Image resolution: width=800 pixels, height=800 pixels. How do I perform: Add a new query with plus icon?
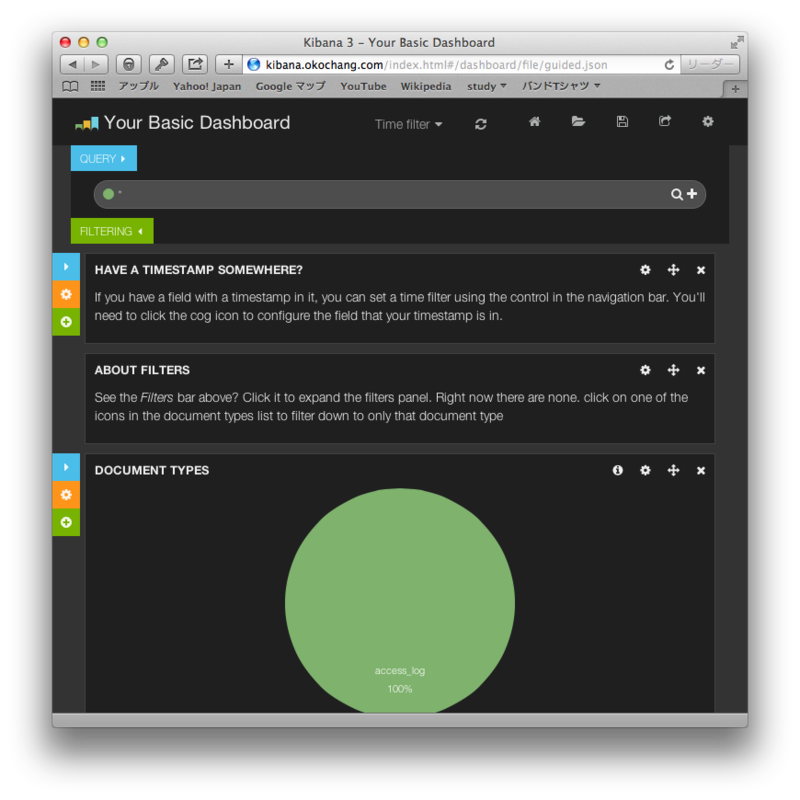tap(692, 194)
